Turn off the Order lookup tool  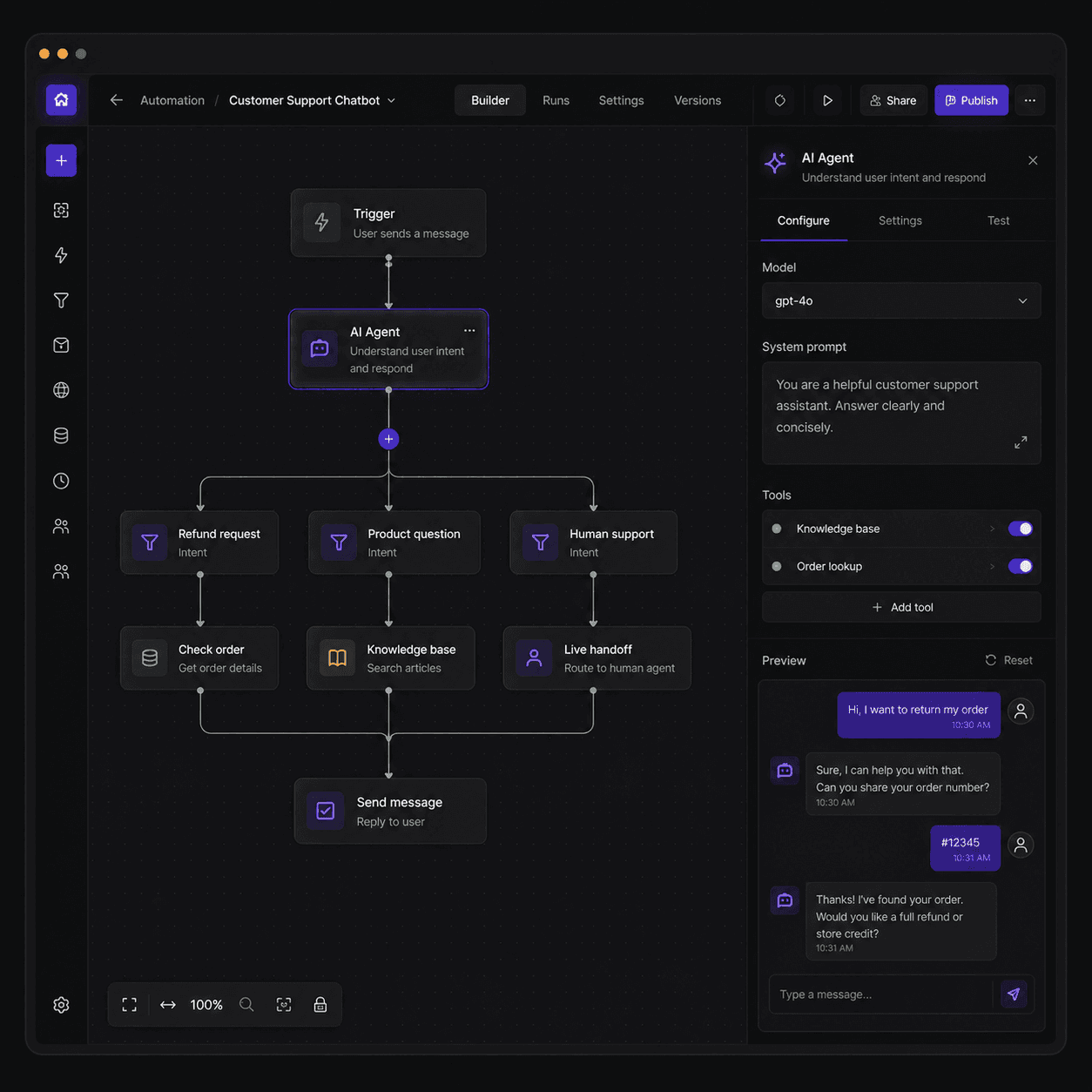pyautogui.click(x=1020, y=566)
